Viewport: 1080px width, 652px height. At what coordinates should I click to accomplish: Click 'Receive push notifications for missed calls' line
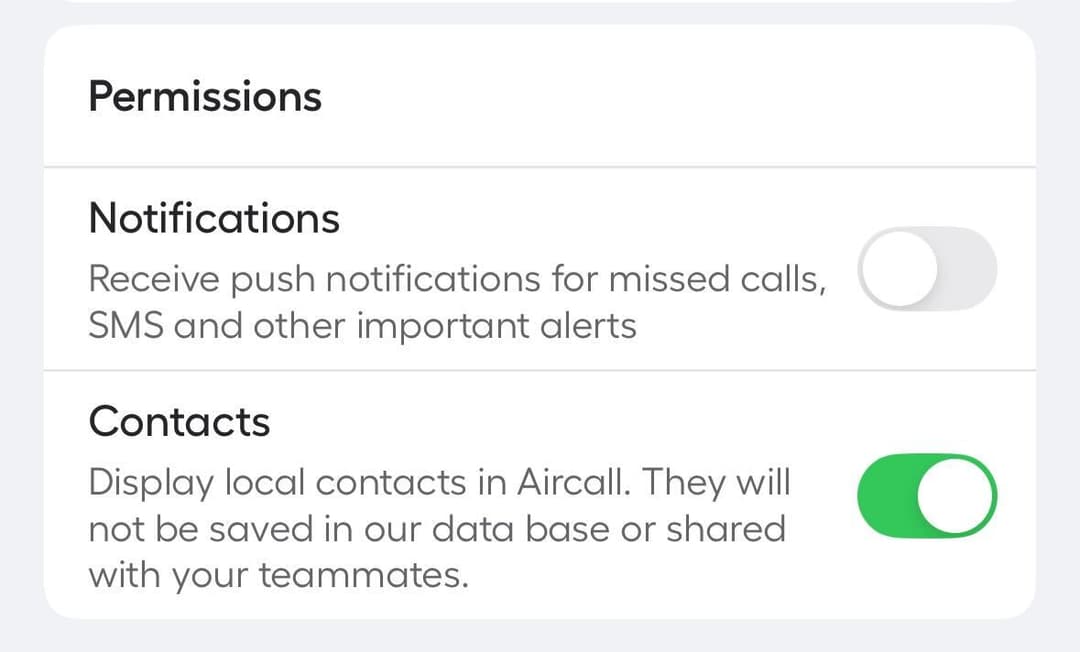click(456, 279)
